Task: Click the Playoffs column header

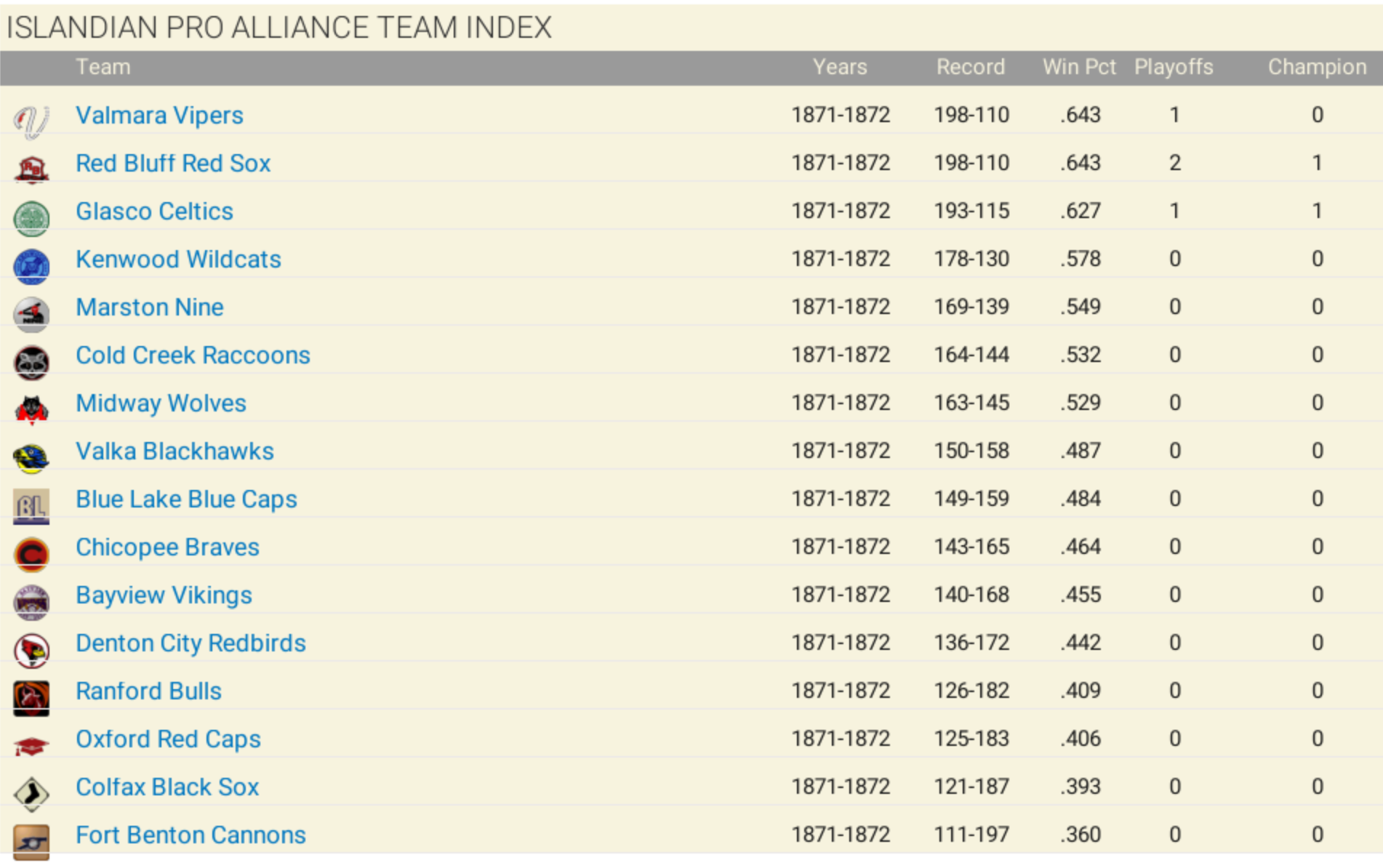Action: pyautogui.click(x=1173, y=67)
